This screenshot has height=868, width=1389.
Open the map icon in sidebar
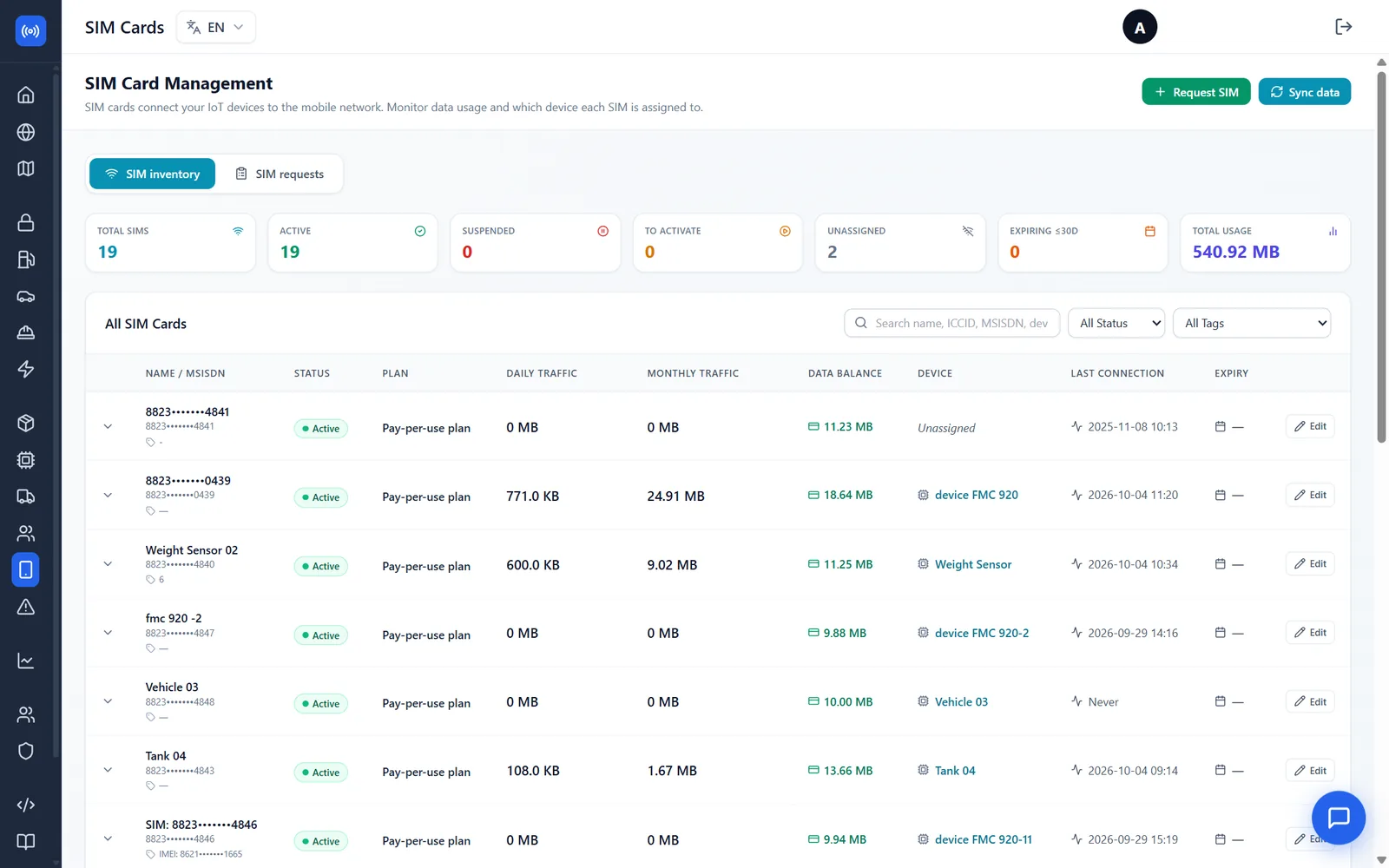tap(26, 168)
